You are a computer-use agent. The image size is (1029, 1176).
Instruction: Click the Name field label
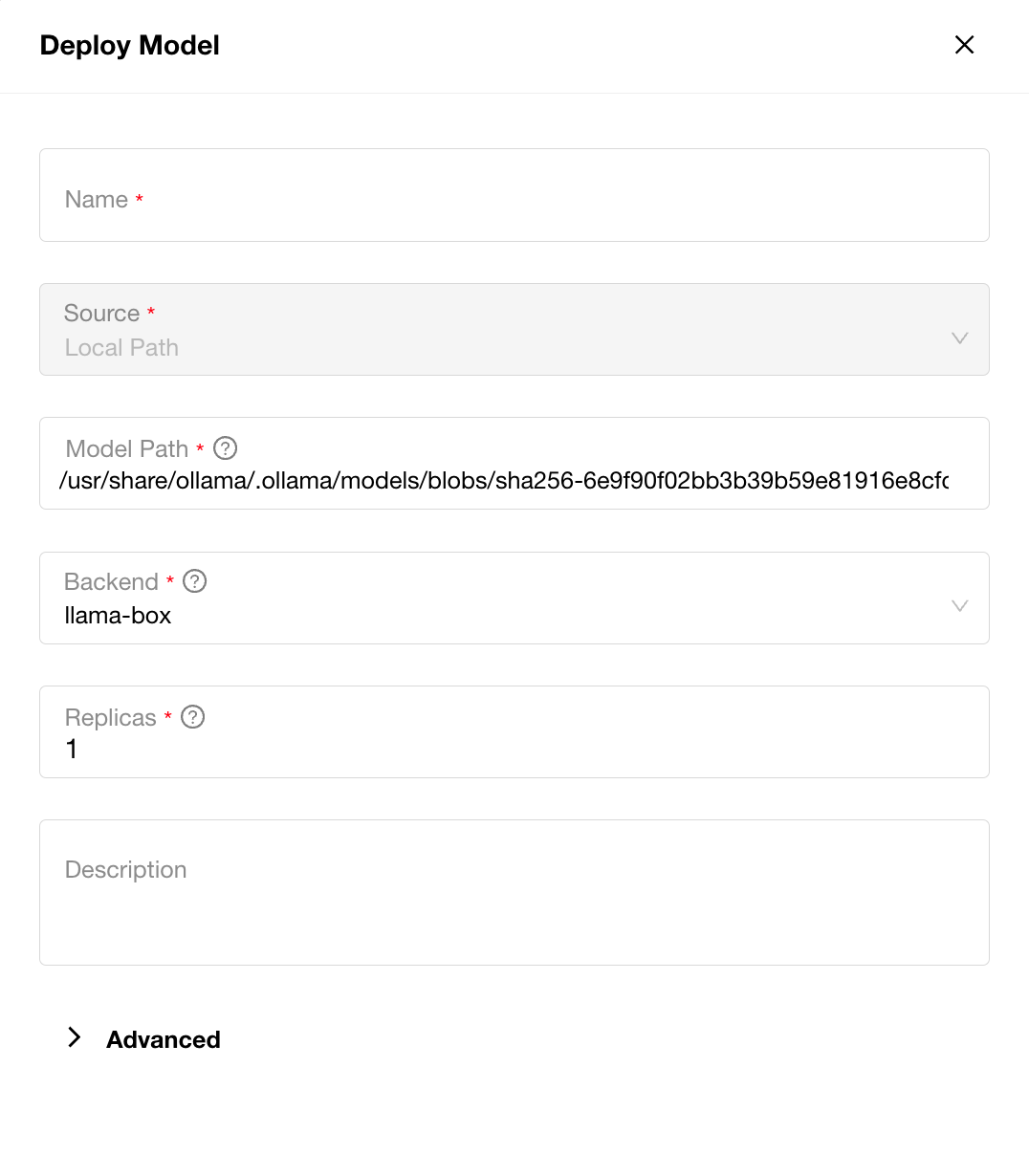tap(97, 200)
